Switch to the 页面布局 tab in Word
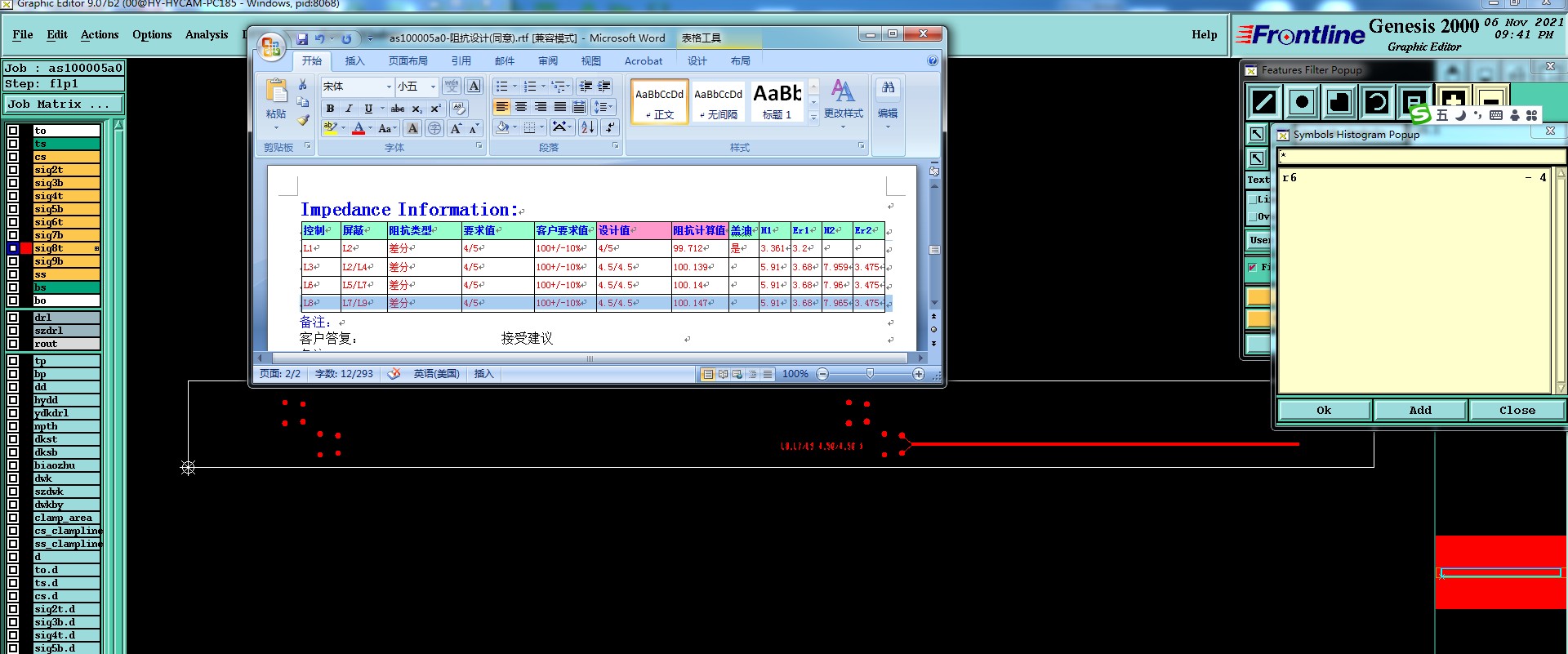1568x654 pixels. [408, 60]
